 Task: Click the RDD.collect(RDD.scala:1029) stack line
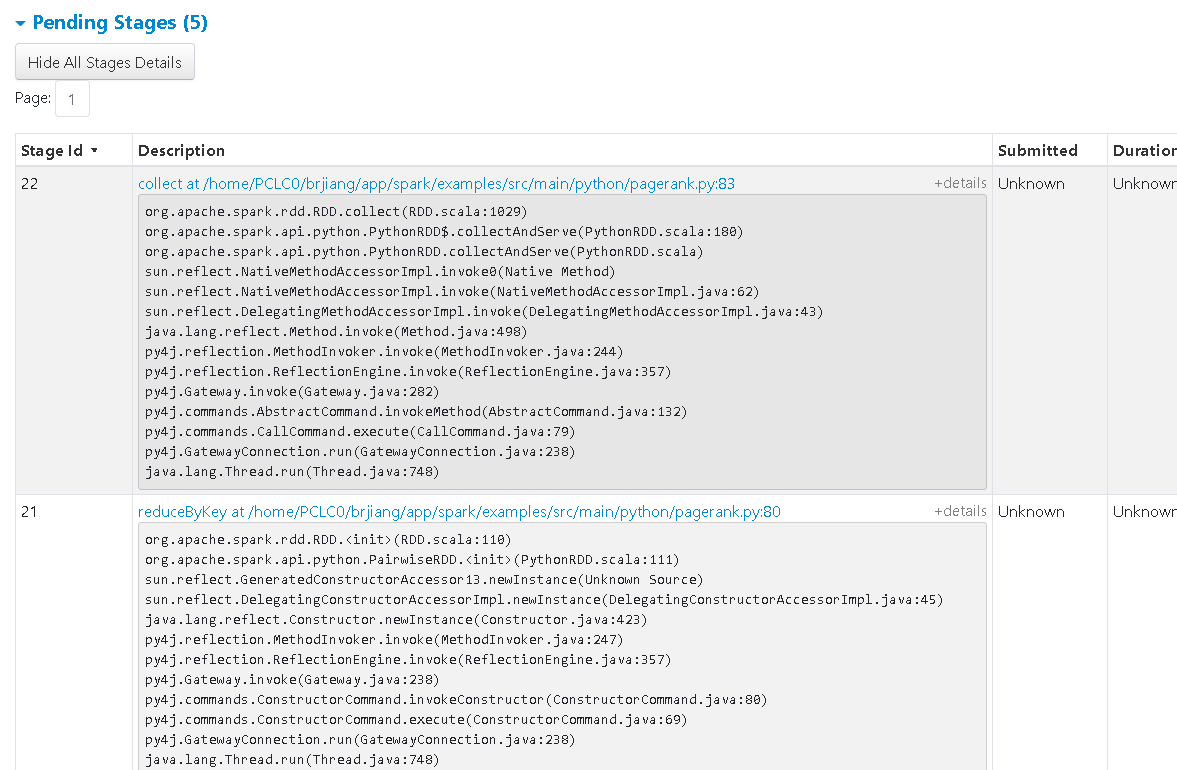[x=336, y=212]
